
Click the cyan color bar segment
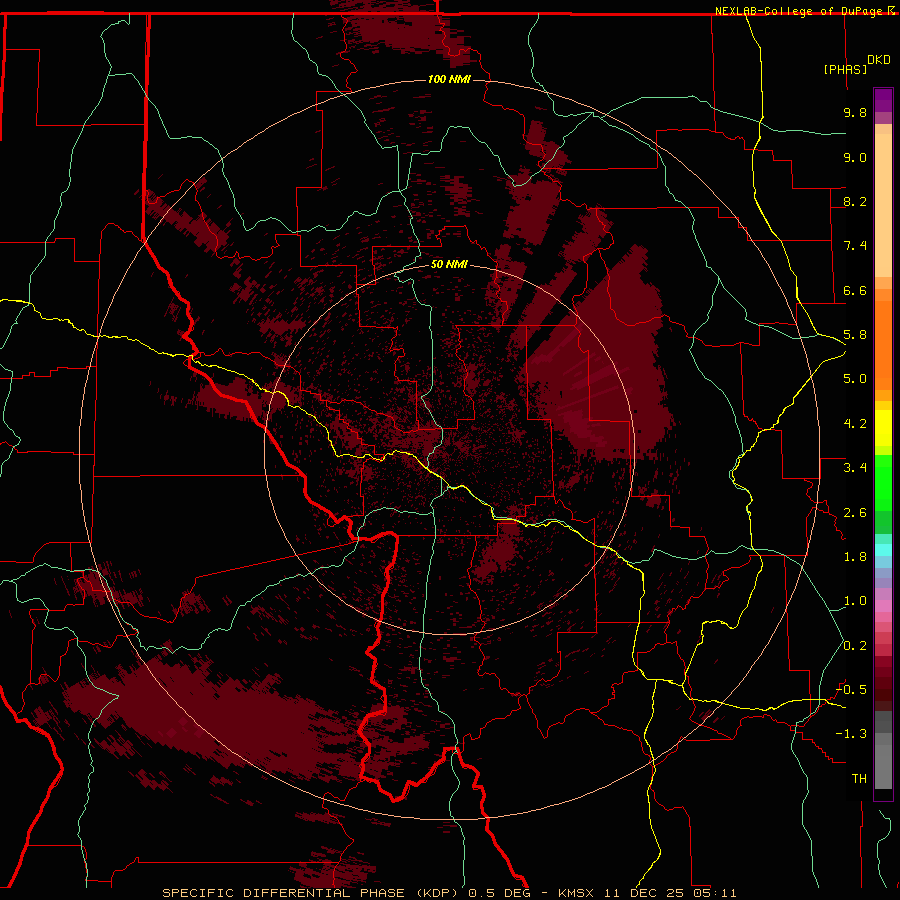point(883,550)
